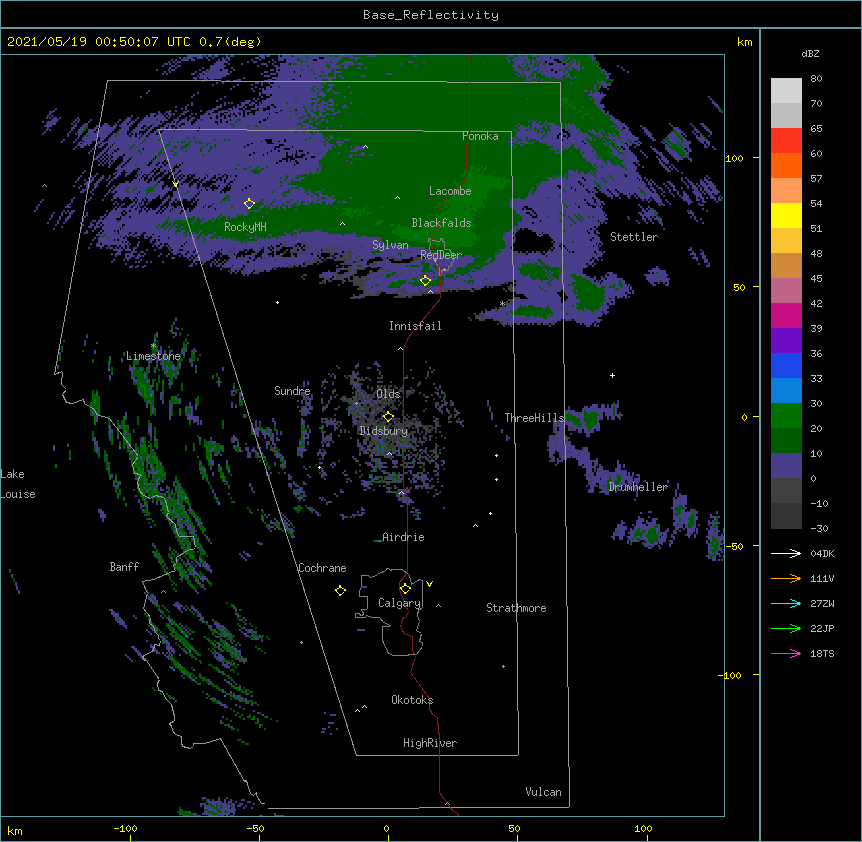The width and height of the screenshot is (862, 842).
Task: Click the Ponoka town label
Action: click(x=480, y=136)
